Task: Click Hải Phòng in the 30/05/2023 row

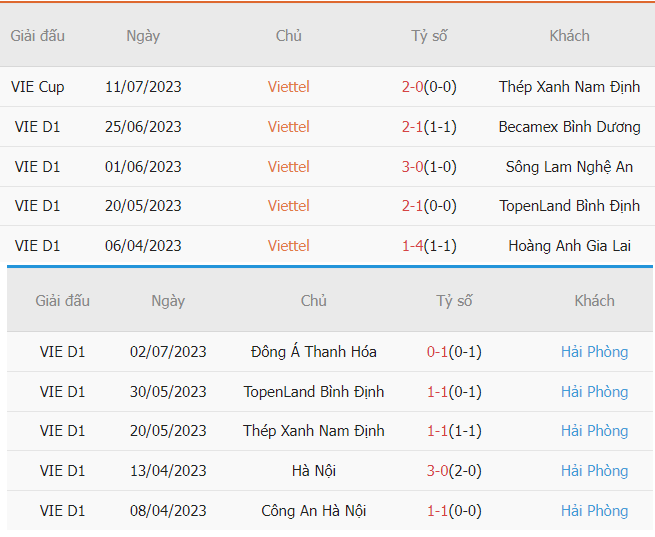Action: [594, 392]
